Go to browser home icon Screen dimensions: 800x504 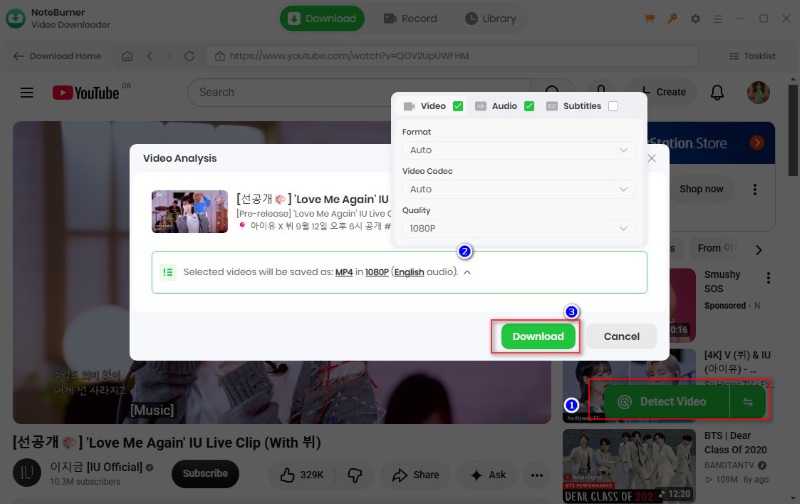coord(127,56)
